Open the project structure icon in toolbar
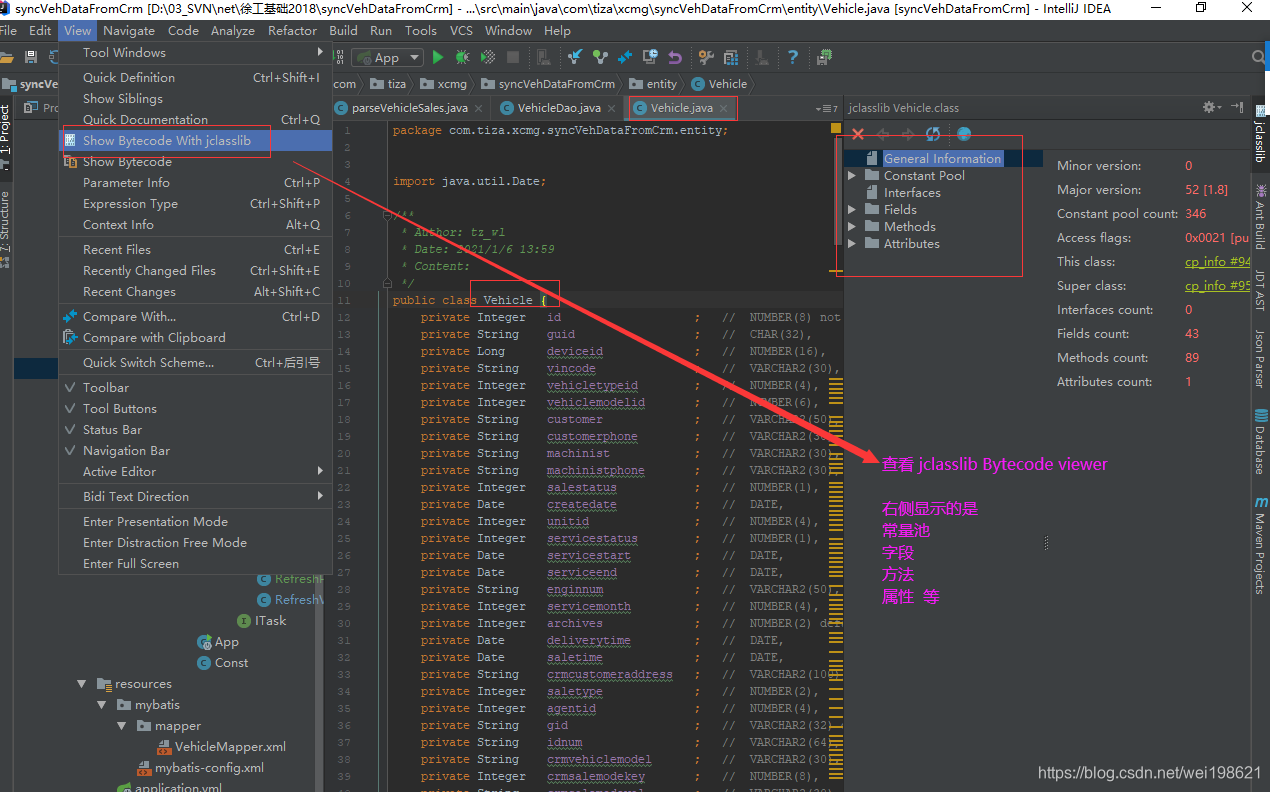The image size is (1270, 792). pyautogui.click(x=731, y=57)
